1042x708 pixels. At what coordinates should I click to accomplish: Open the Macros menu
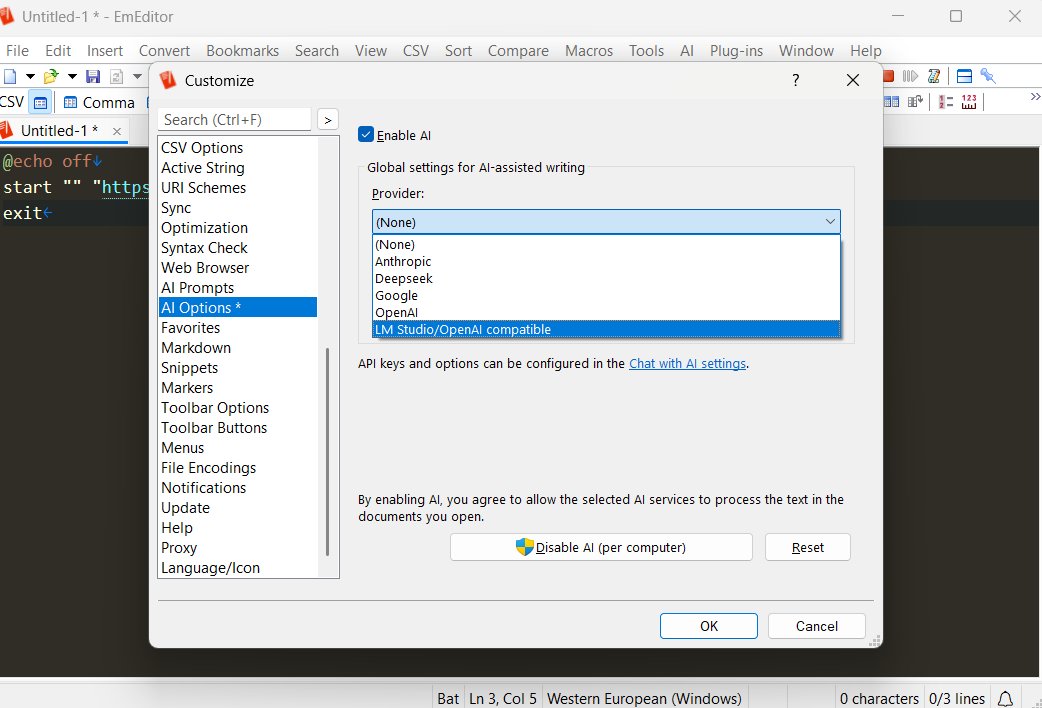click(589, 51)
